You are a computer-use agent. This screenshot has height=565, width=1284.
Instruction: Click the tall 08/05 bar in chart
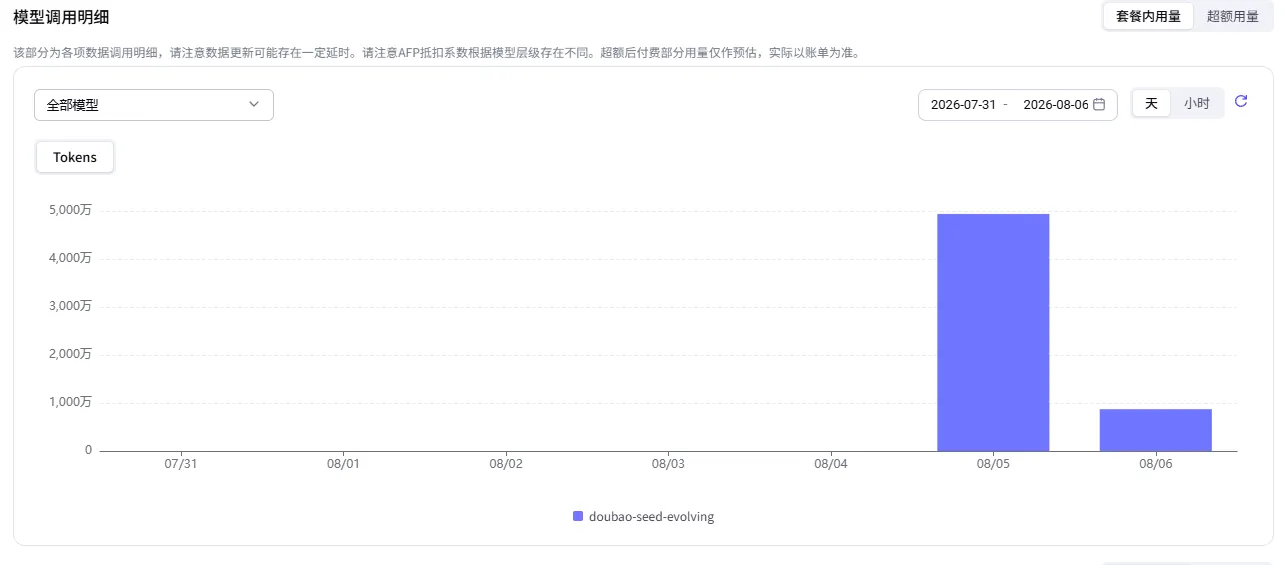[993, 332]
